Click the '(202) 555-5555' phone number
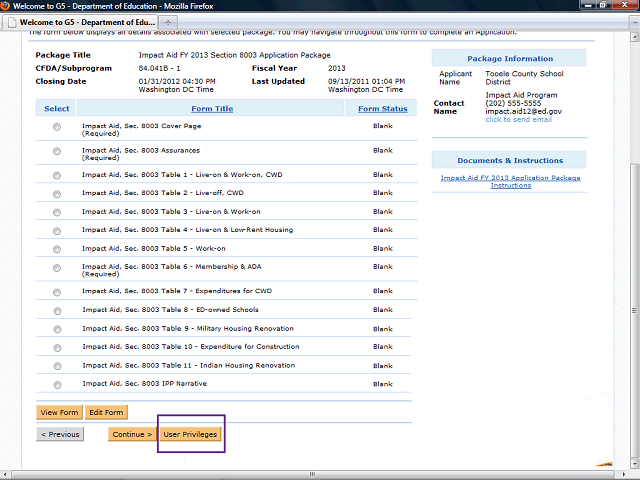This screenshot has height=480, width=640. point(513,103)
